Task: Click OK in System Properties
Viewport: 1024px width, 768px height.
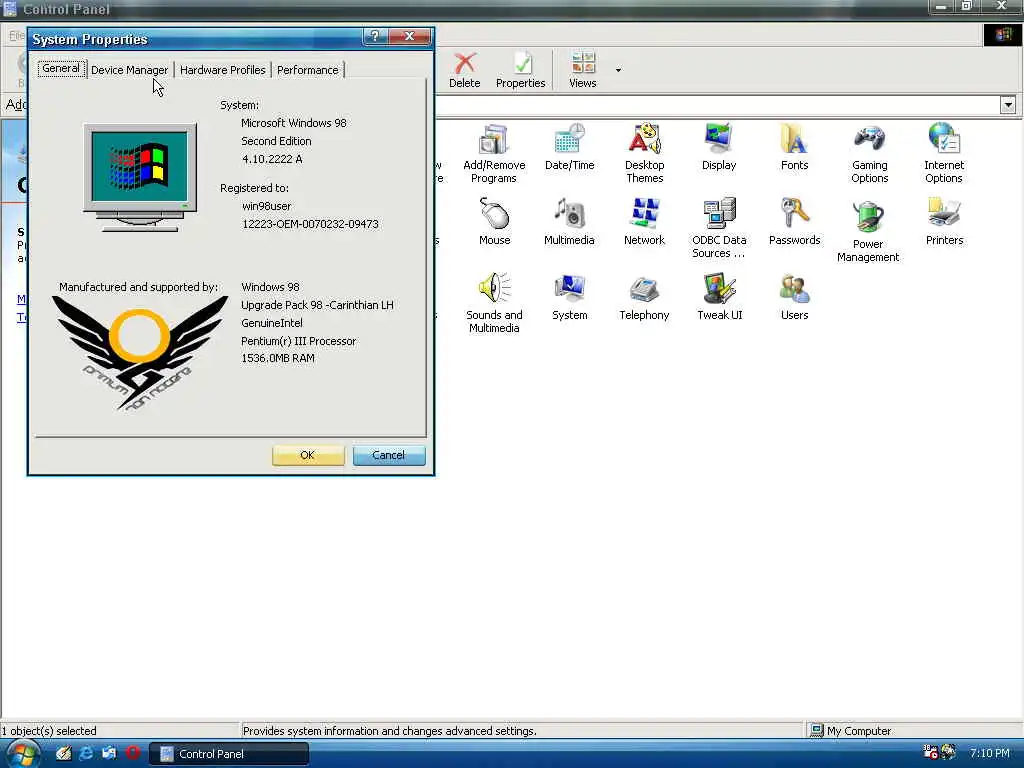Action: point(308,455)
